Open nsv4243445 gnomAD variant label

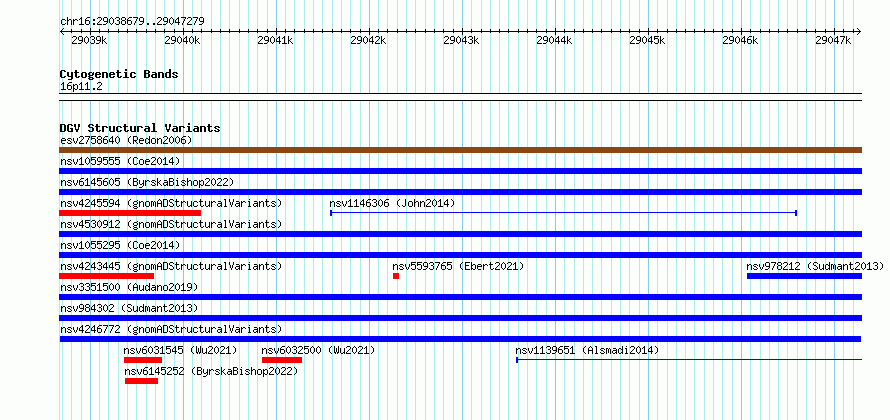tap(171, 266)
